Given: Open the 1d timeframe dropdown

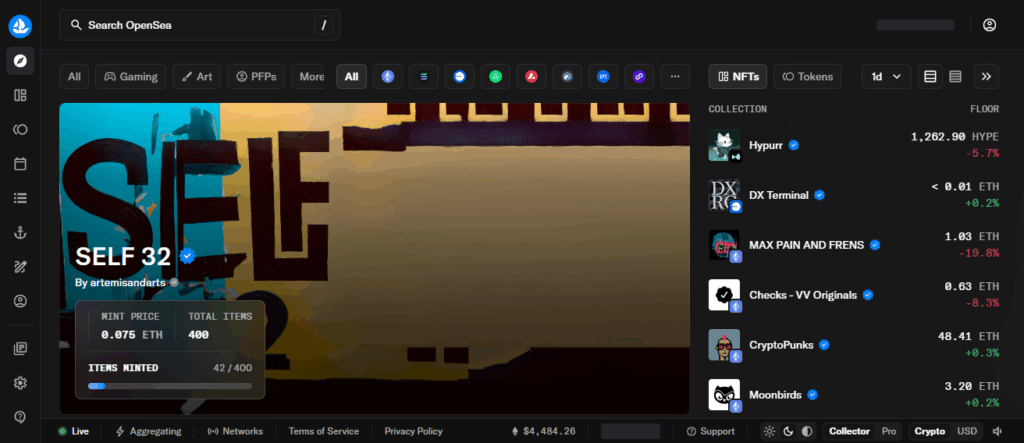Looking at the screenshot, I should click(x=886, y=76).
